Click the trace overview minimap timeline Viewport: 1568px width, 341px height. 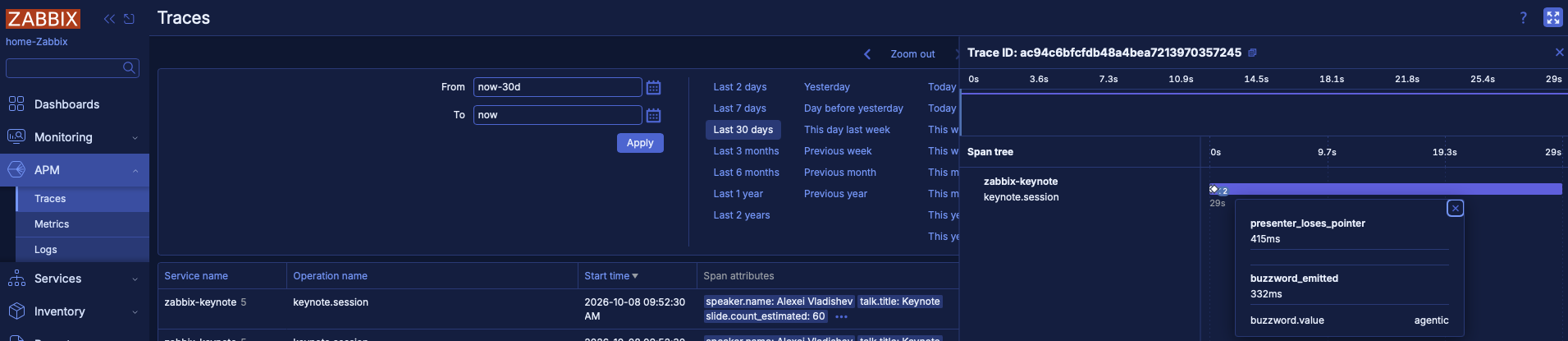click(x=1264, y=114)
